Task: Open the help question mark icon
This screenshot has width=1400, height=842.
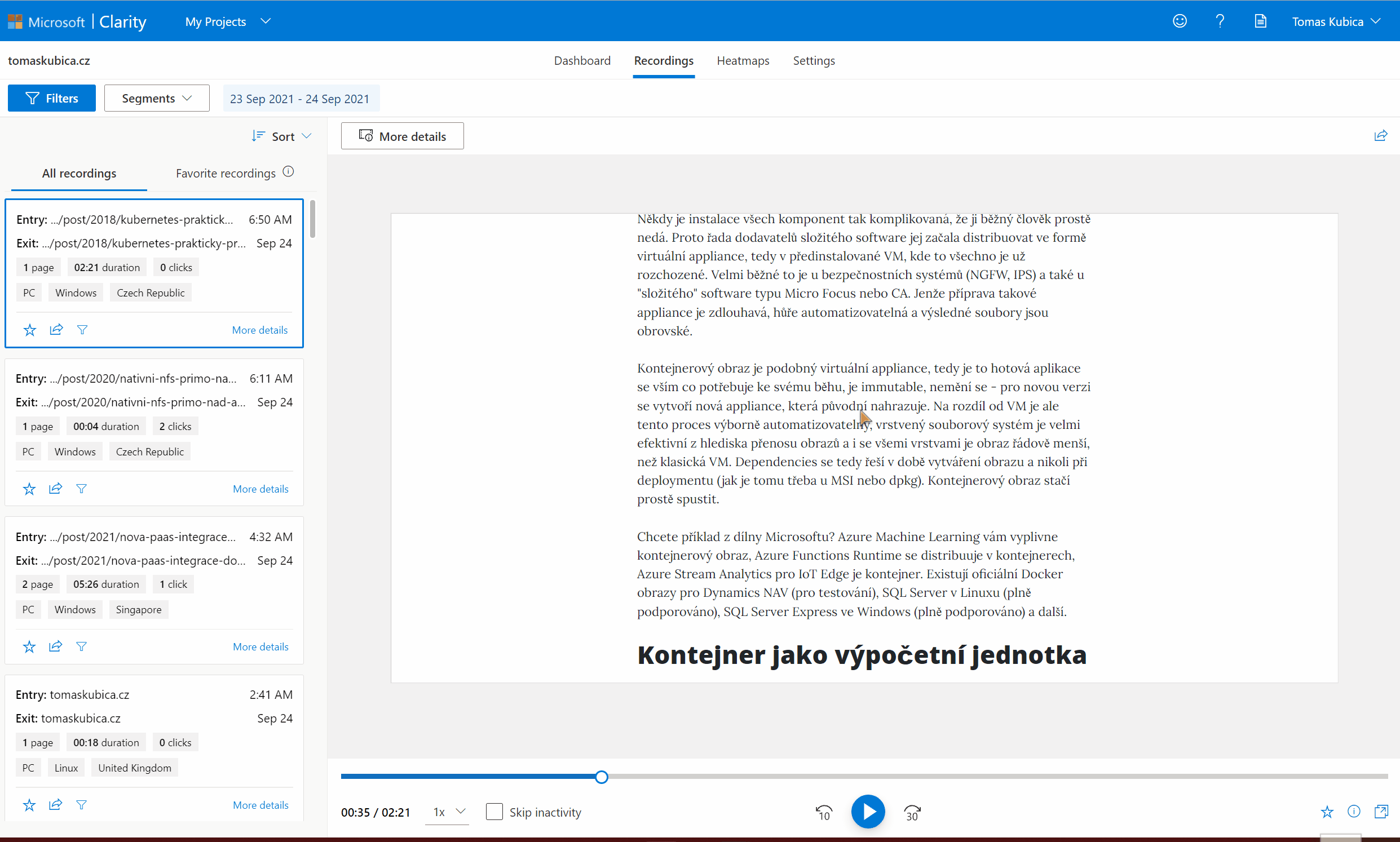Action: 1220,21
